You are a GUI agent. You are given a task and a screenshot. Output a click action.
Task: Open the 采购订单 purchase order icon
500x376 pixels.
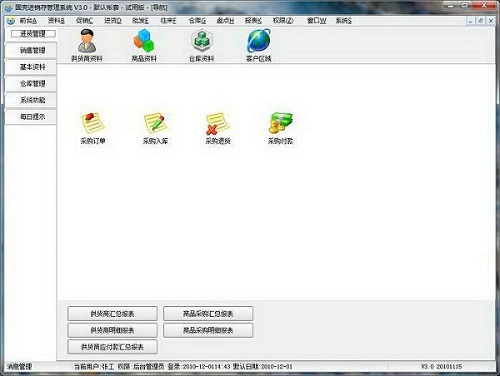(93, 123)
